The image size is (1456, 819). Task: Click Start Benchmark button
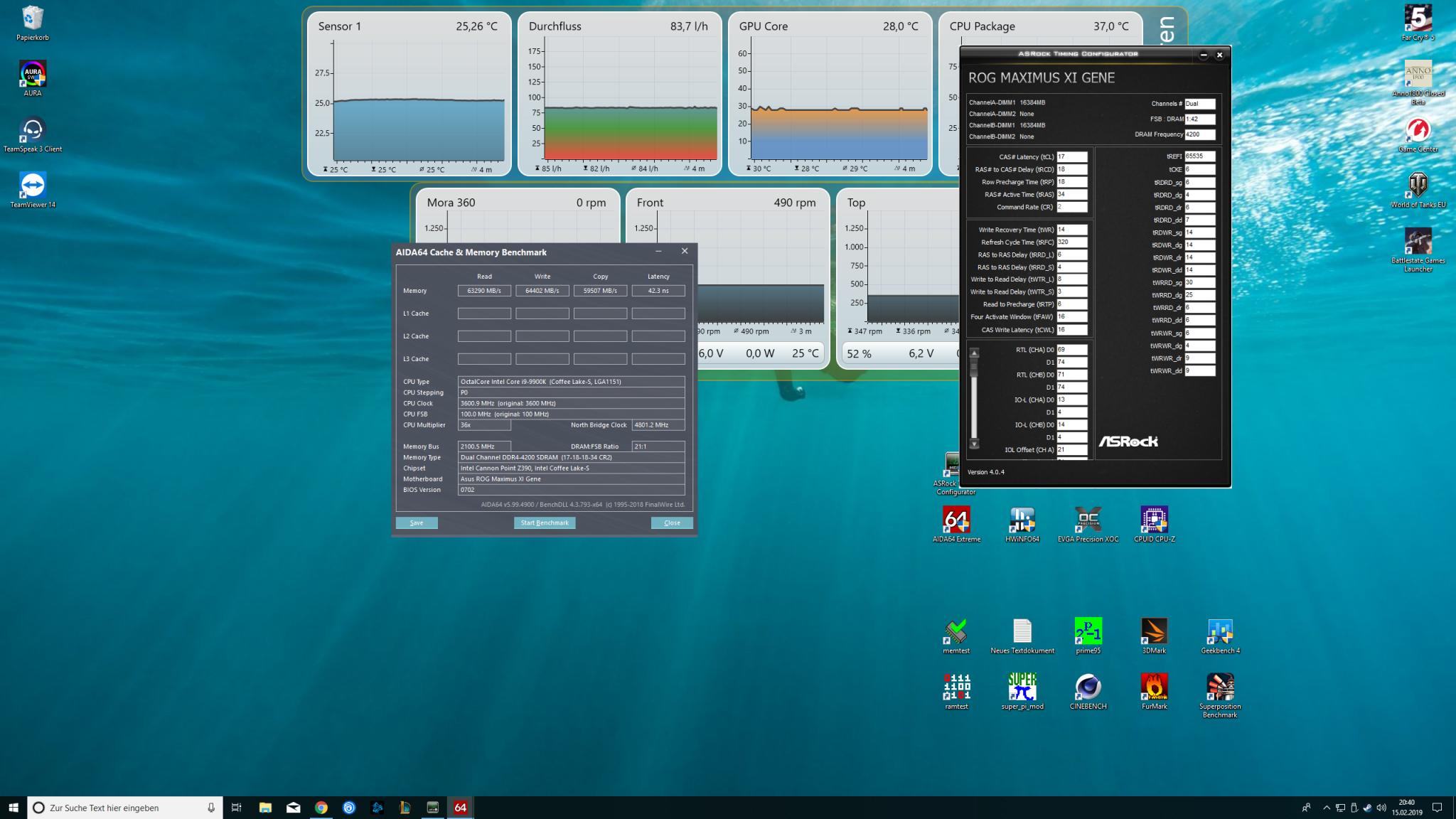point(545,523)
